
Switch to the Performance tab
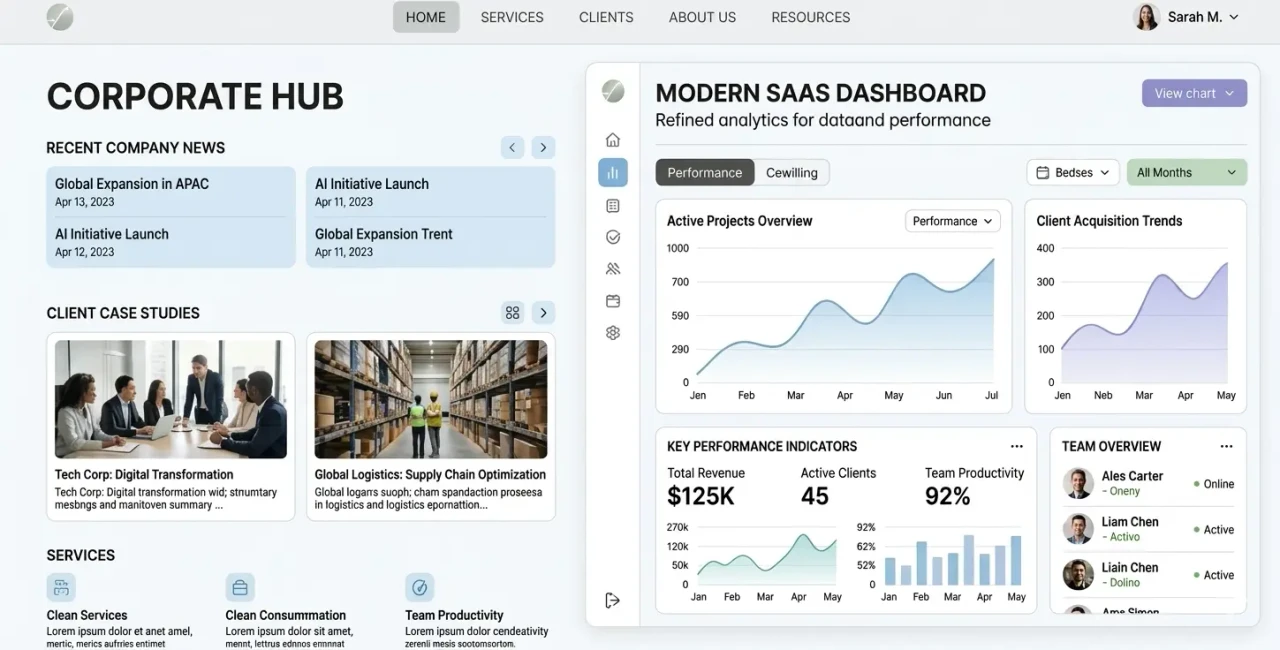point(705,172)
